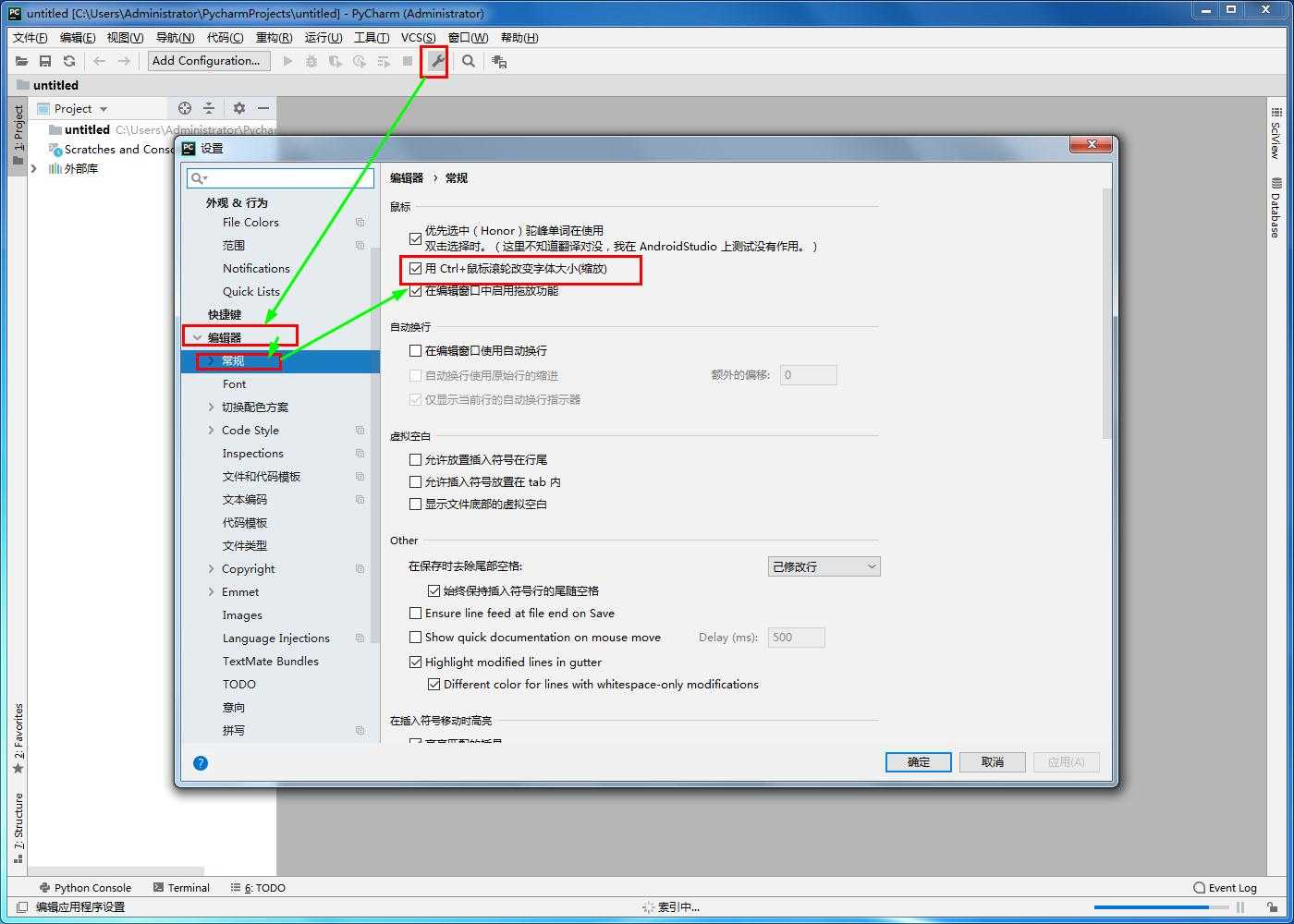Click the Stop square toolbar icon

[408, 61]
